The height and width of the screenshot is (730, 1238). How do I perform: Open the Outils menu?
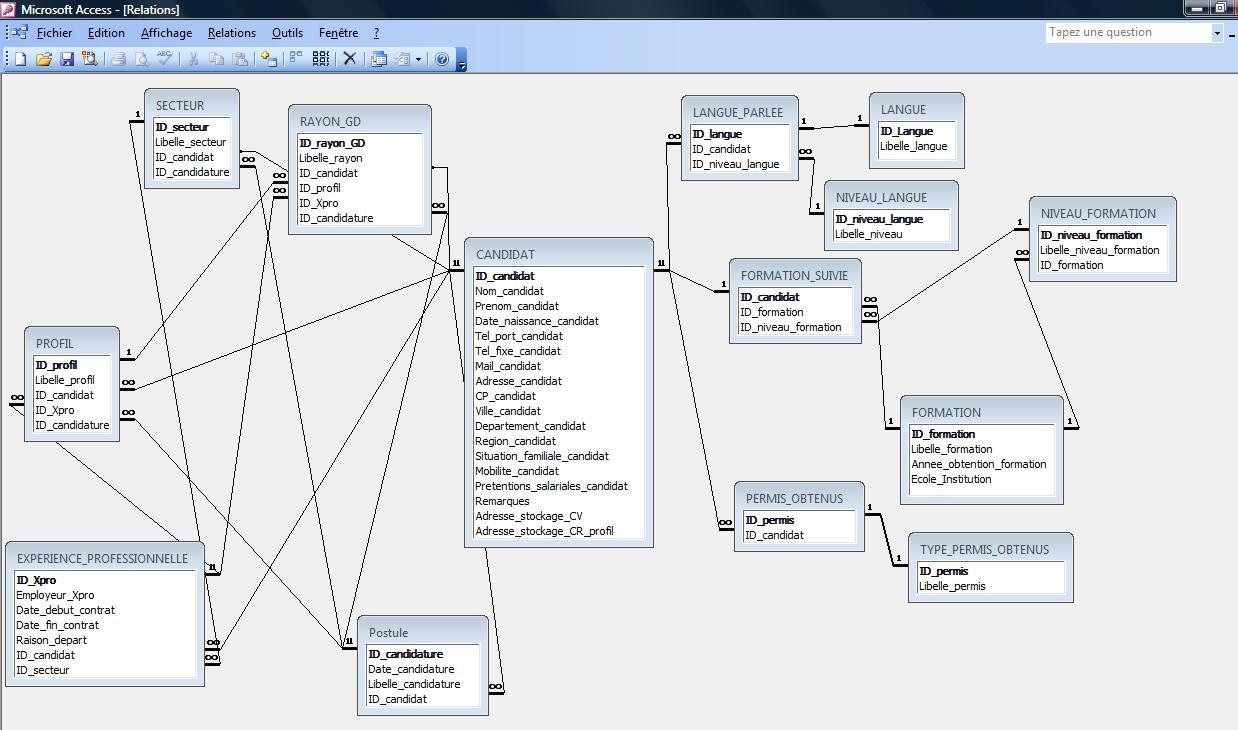(287, 33)
